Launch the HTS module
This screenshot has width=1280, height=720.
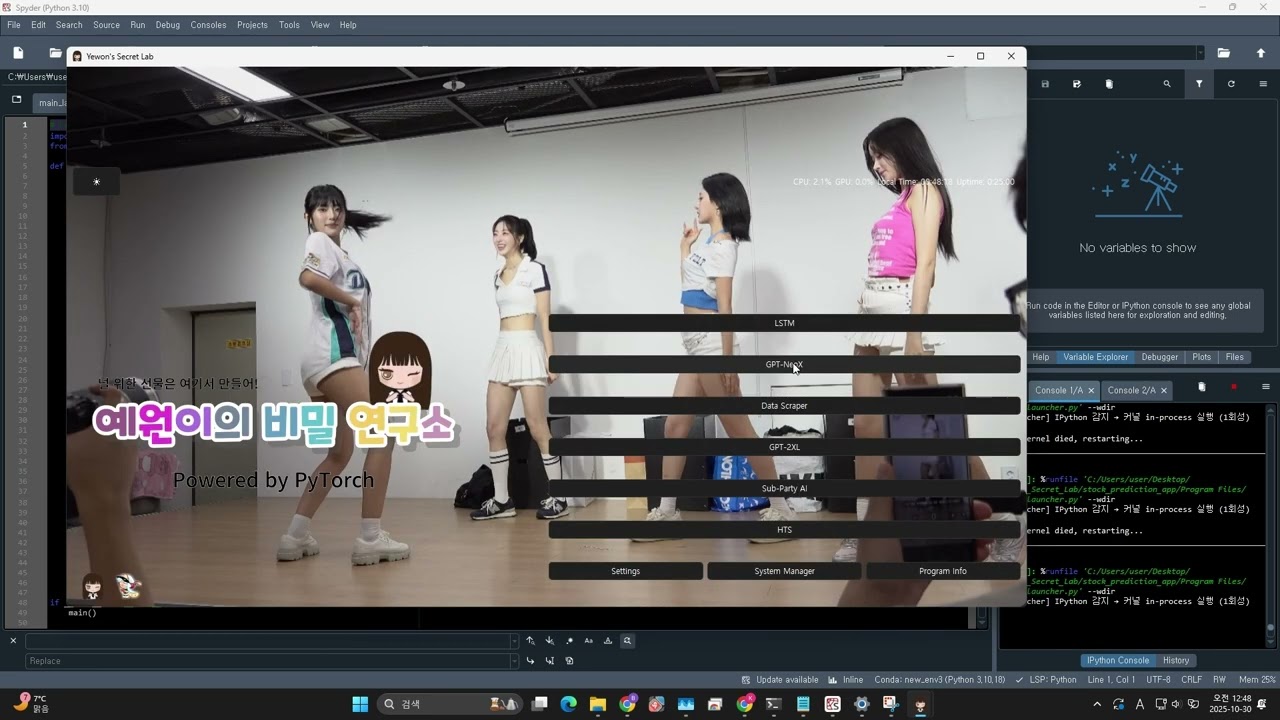(x=784, y=530)
